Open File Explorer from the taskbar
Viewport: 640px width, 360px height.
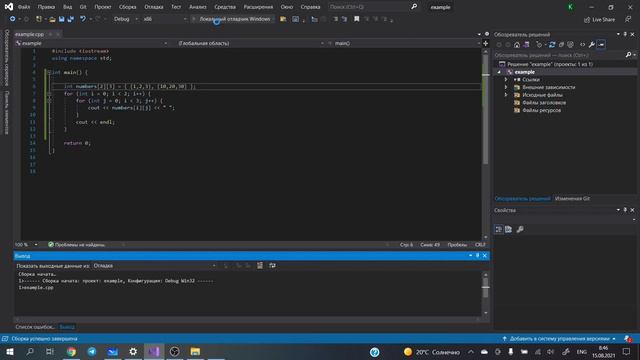tap(195, 351)
